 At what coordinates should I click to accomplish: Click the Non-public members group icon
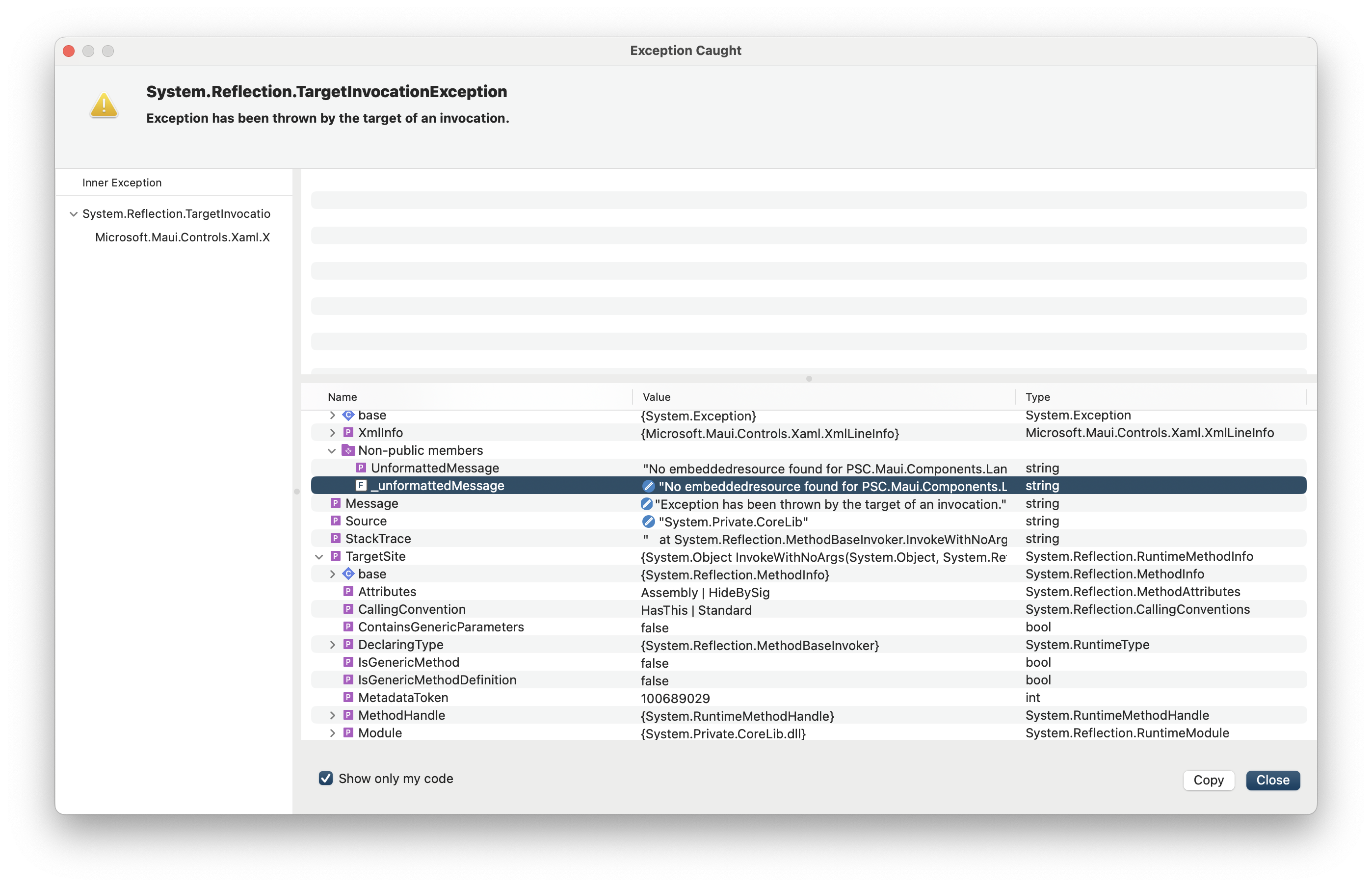click(348, 450)
